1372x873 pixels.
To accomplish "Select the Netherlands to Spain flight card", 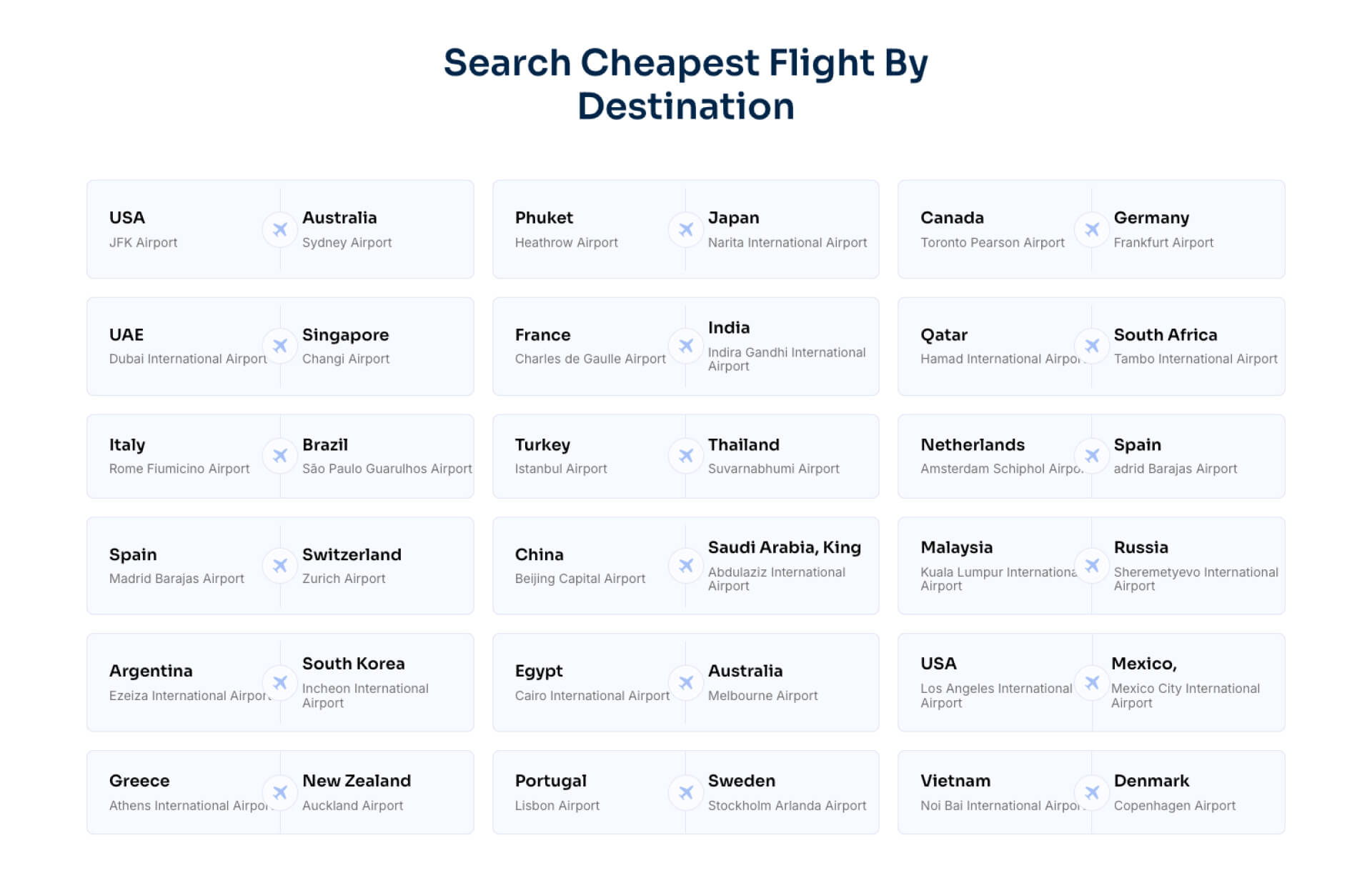I will pos(1091,456).
